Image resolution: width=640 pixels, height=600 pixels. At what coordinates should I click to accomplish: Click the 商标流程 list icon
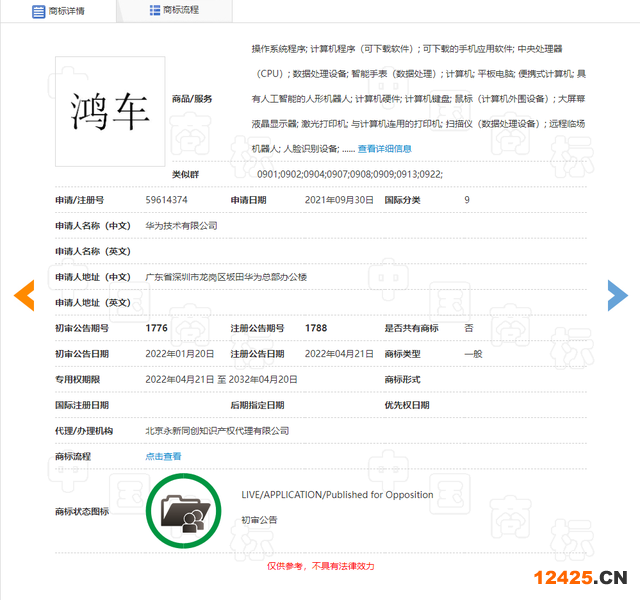click(155, 10)
